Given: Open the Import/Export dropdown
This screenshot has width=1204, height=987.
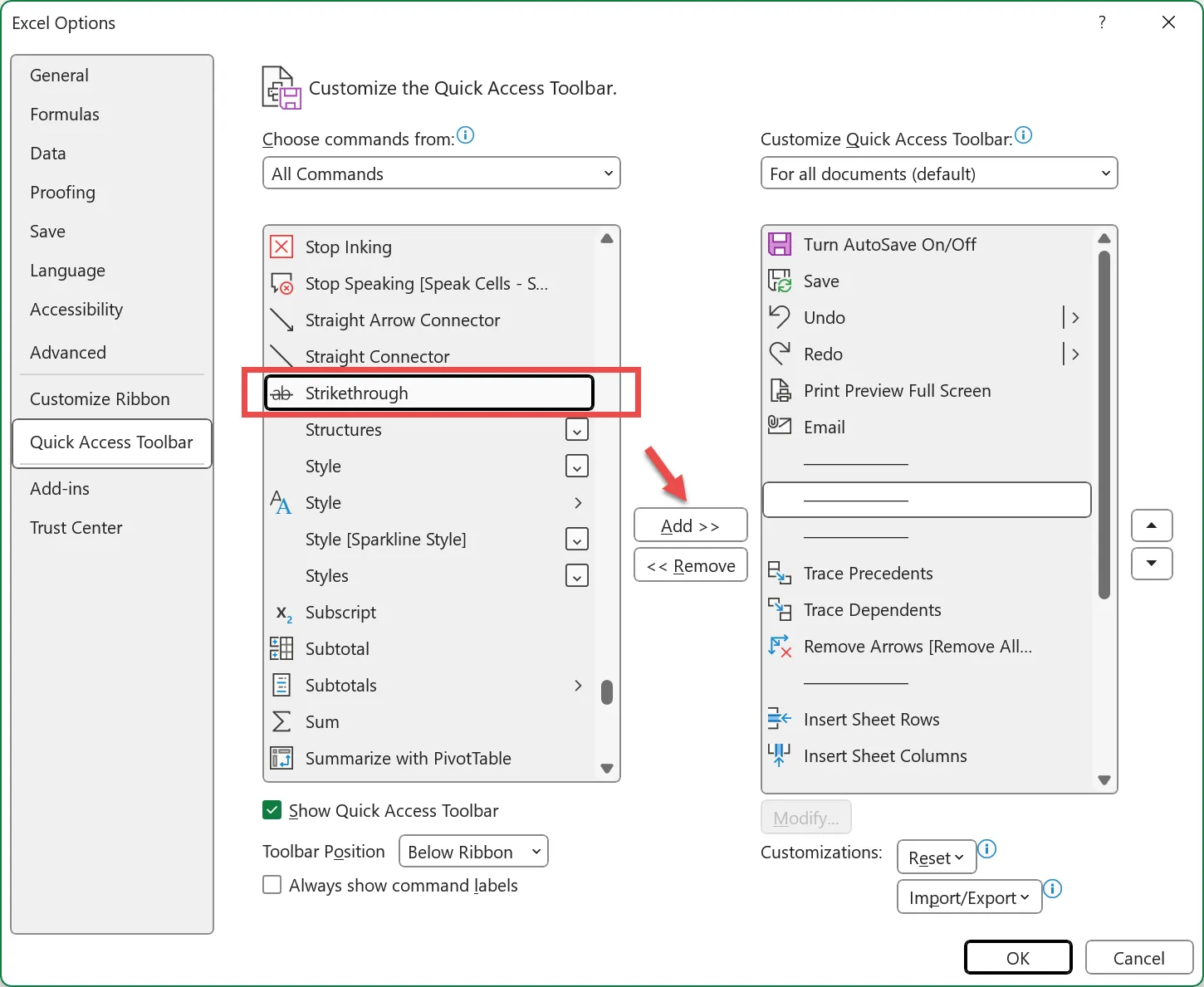Looking at the screenshot, I should pyautogui.click(x=969, y=898).
